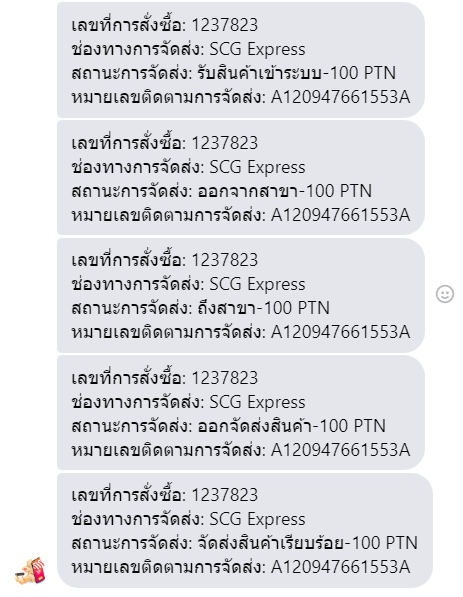
Task: Click SCG Express text in first message
Action: click(257, 49)
